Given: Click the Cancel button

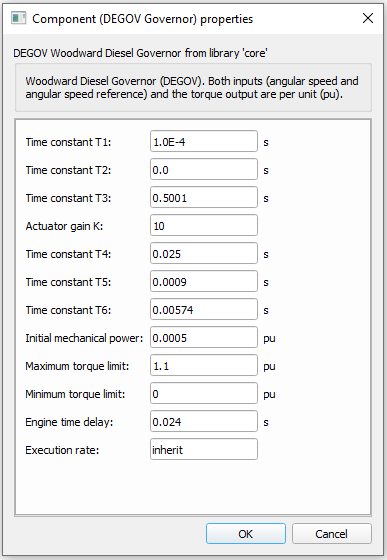Looking at the screenshot, I should pos(332,534).
